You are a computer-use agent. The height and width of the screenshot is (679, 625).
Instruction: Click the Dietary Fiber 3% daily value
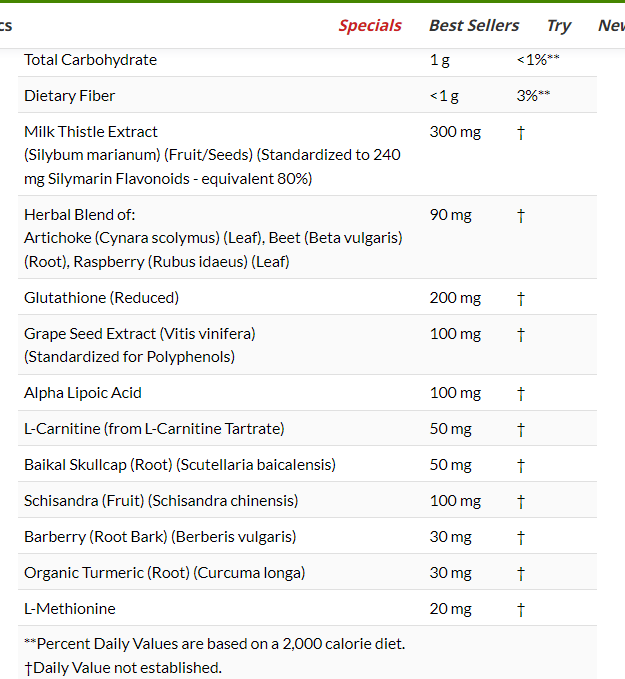click(533, 96)
